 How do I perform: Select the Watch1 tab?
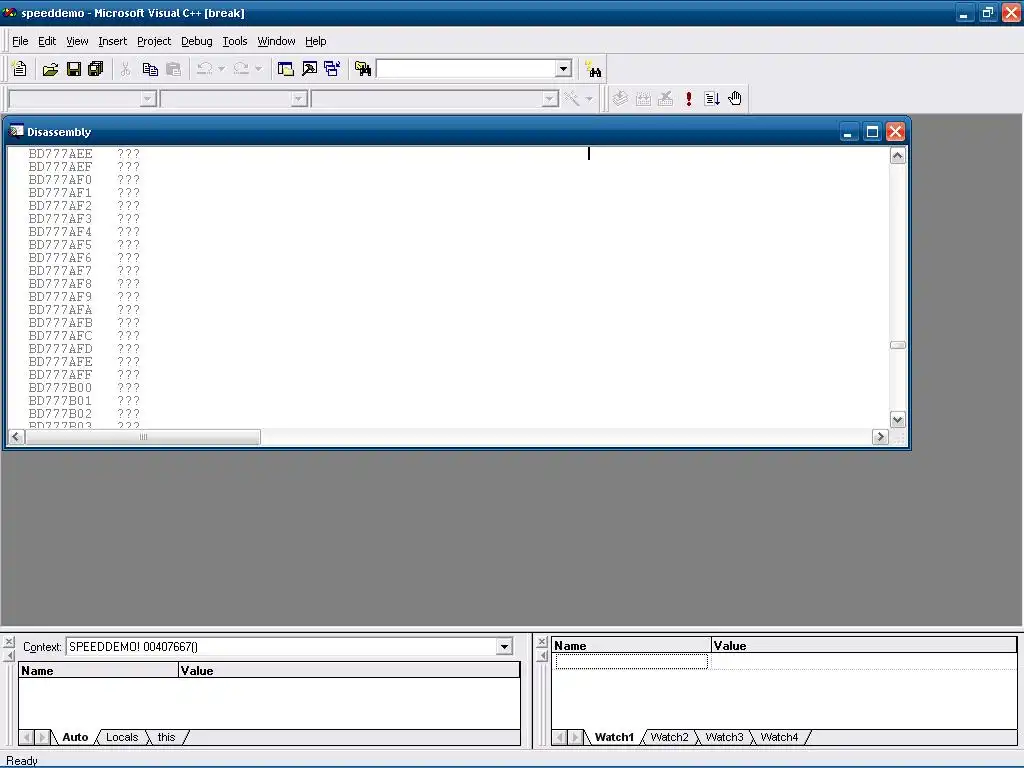click(x=614, y=737)
